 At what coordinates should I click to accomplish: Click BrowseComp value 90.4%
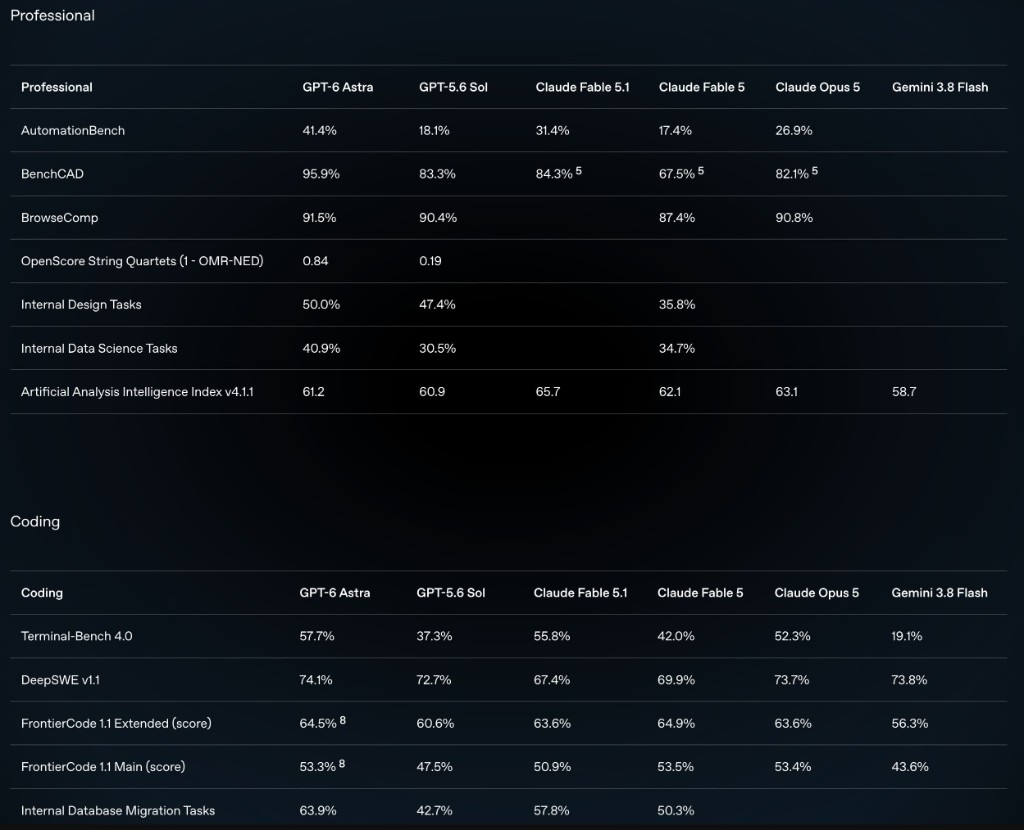438,218
